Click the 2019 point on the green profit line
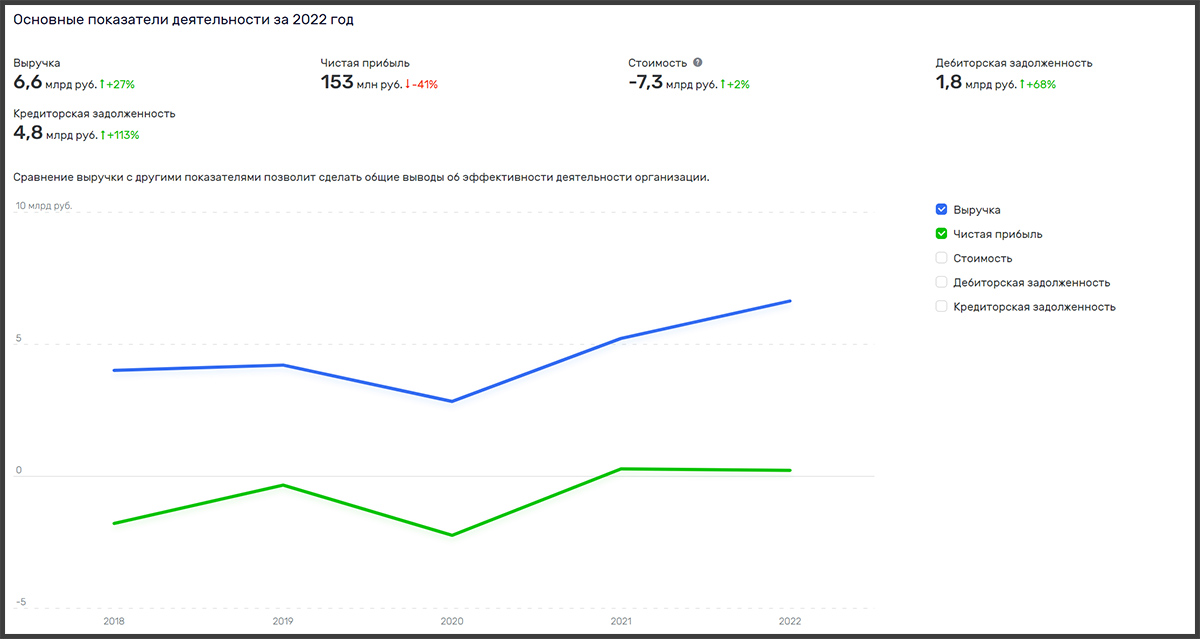This screenshot has height=639, width=1200. pos(284,485)
